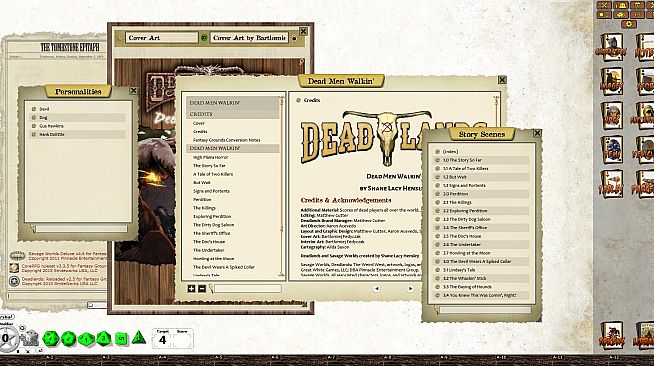Image resolution: width=654 pixels, height=366 pixels.
Task: Pick the green d8 die
Action: click(x=103, y=338)
